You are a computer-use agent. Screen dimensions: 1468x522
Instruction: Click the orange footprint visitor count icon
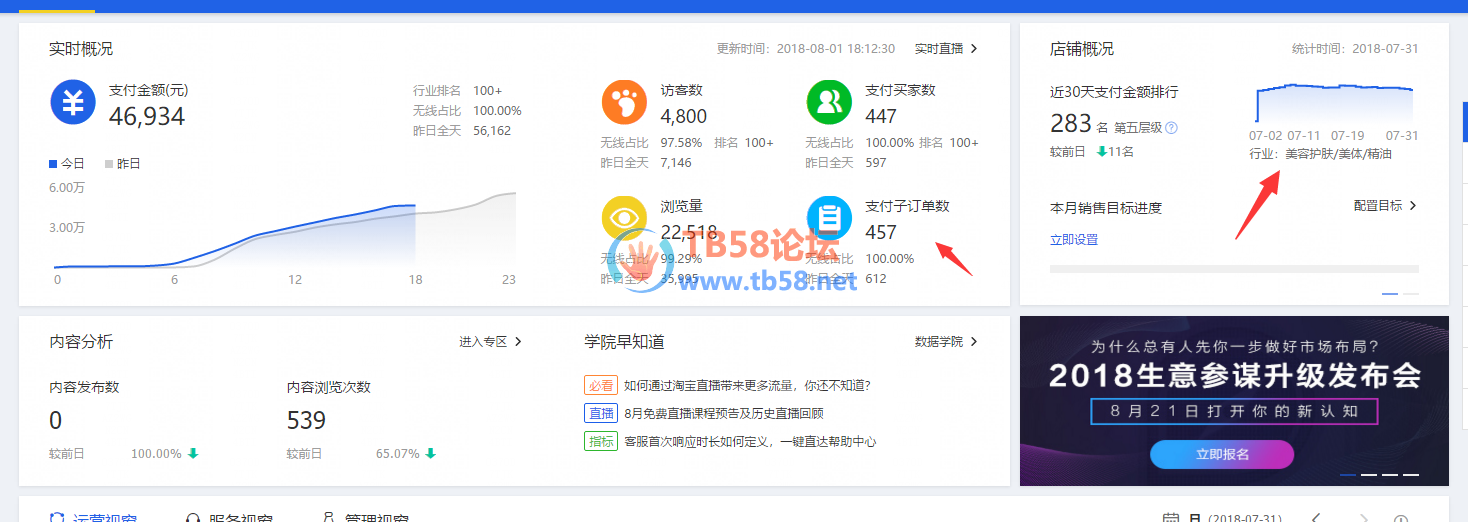click(624, 103)
